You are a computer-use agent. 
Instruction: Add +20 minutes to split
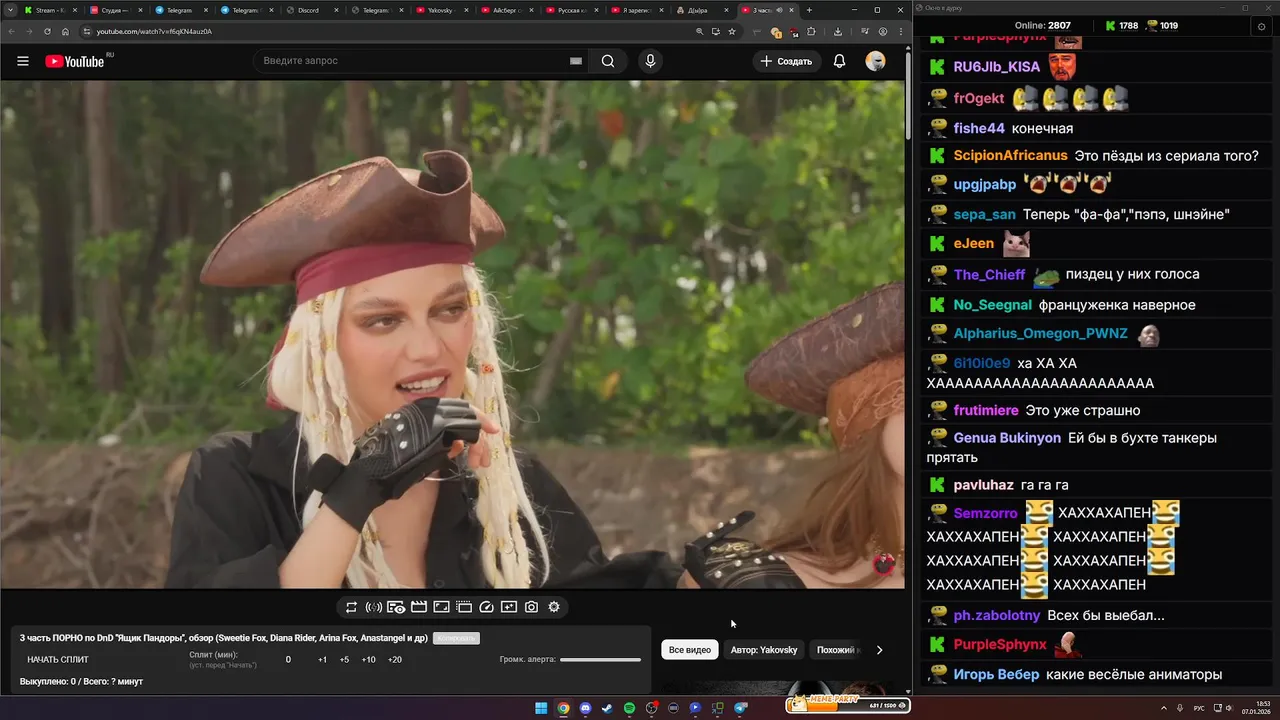point(395,660)
